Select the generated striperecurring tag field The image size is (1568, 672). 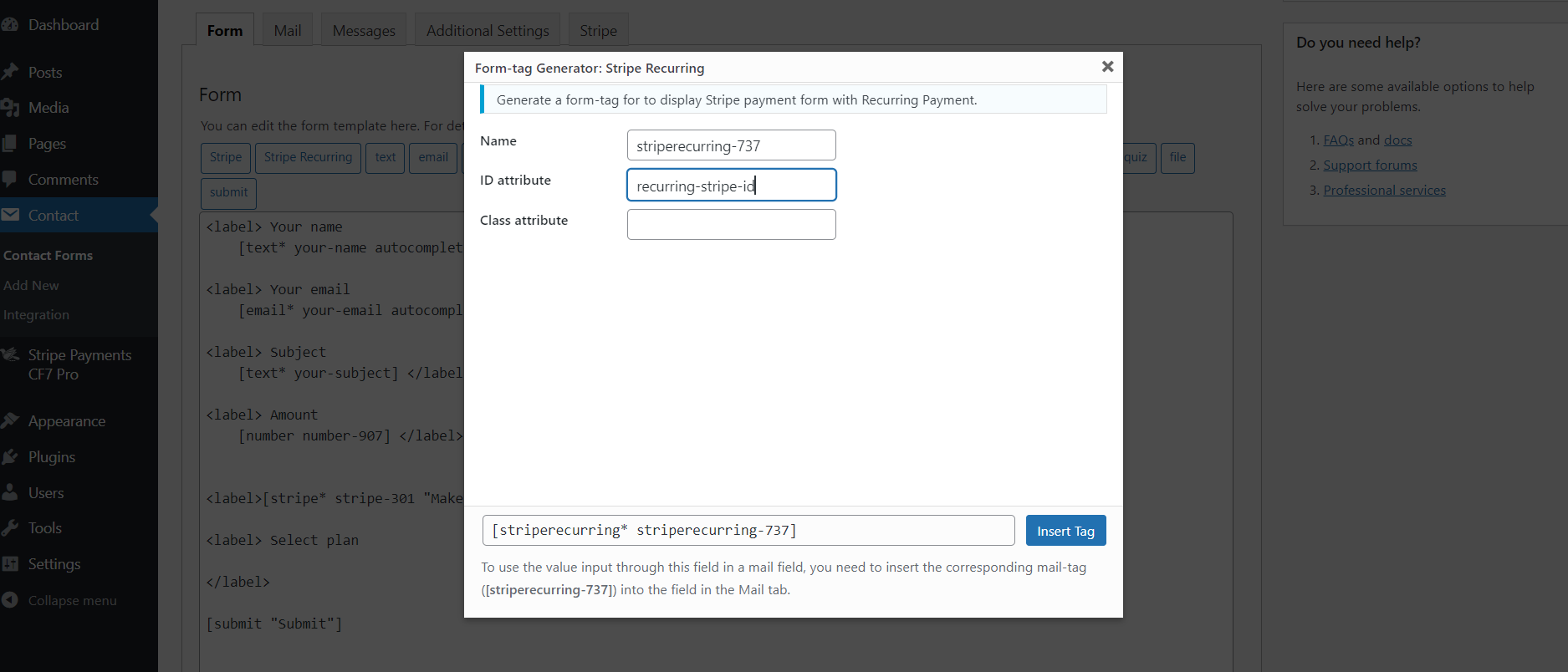[x=748, y=531]
